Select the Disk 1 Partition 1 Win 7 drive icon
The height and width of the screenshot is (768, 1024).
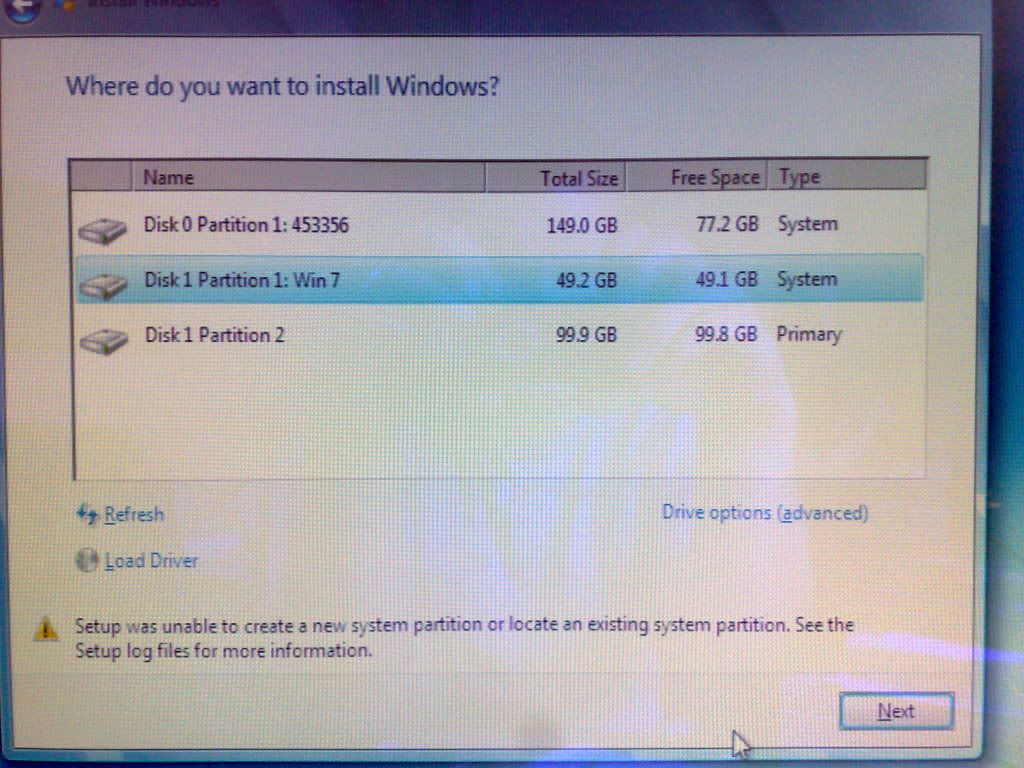[x=103, y=285]
